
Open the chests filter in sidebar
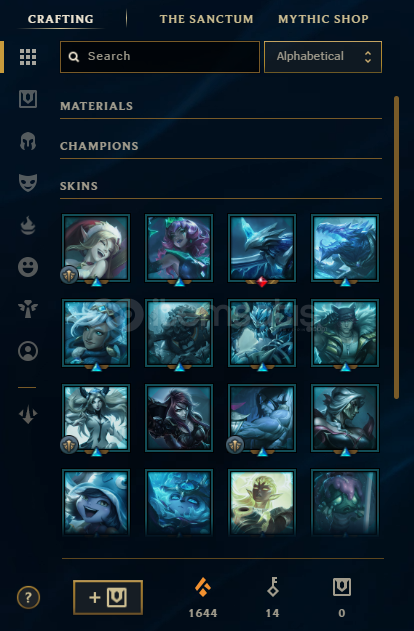coord(28,99)
